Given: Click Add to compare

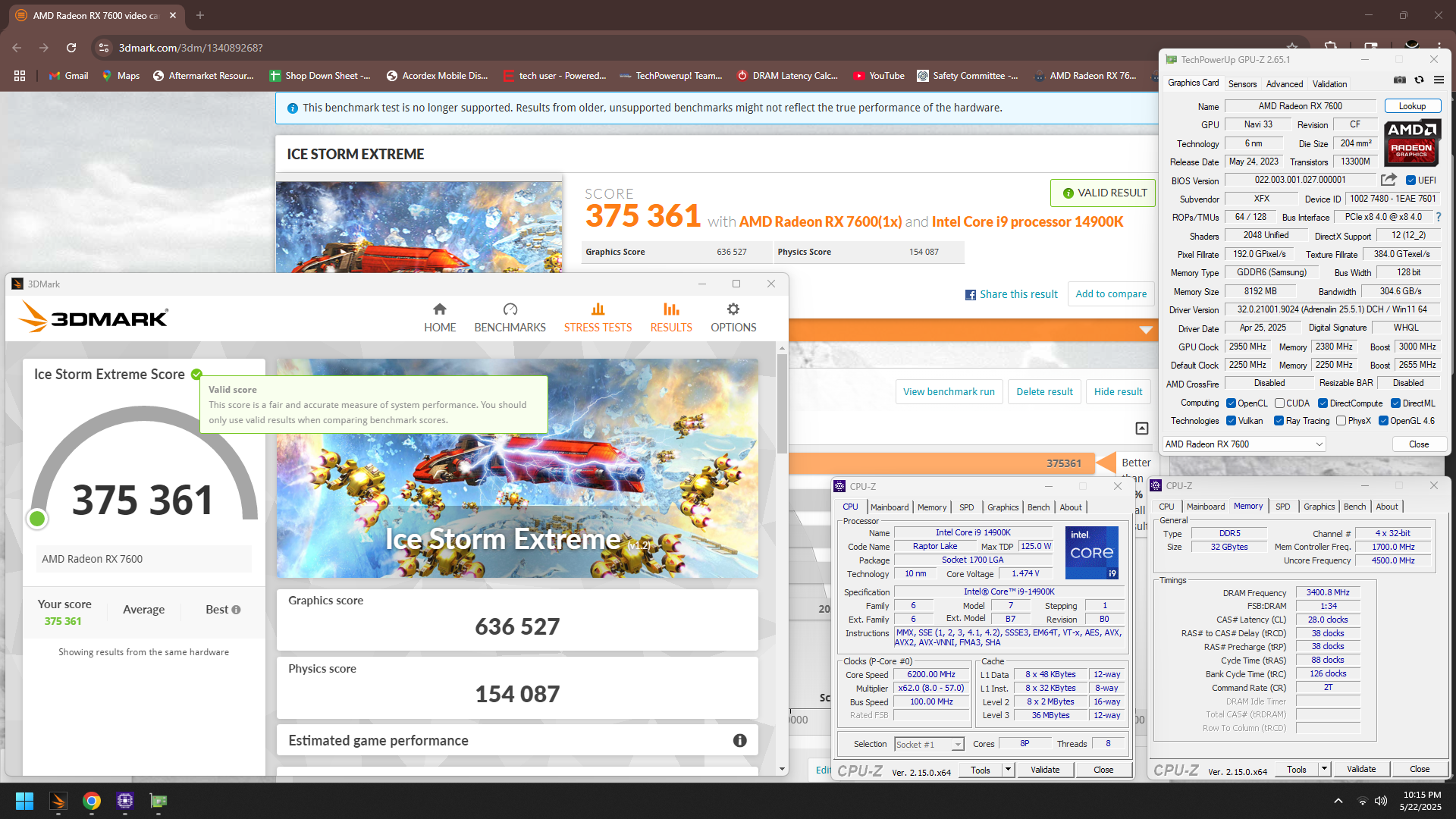Looking at the screenshot, I should coord(1111,294).
